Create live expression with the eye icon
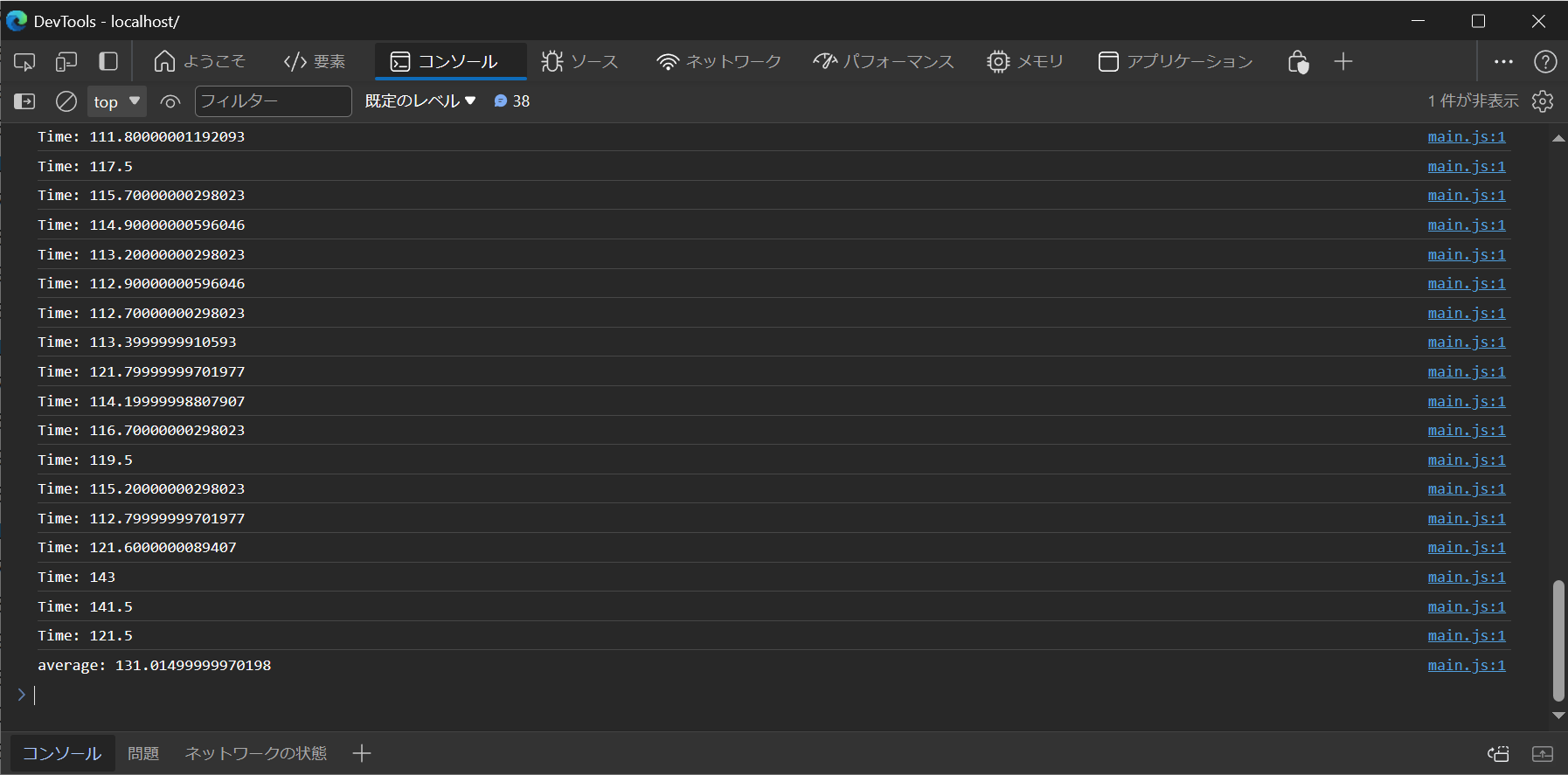1568x775 pixels. point(170,101)
